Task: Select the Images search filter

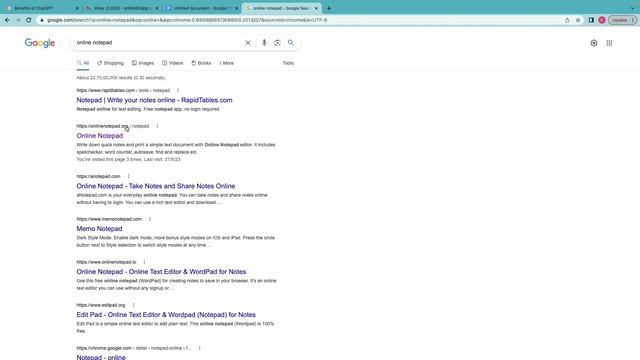Action: pos(143,63)
